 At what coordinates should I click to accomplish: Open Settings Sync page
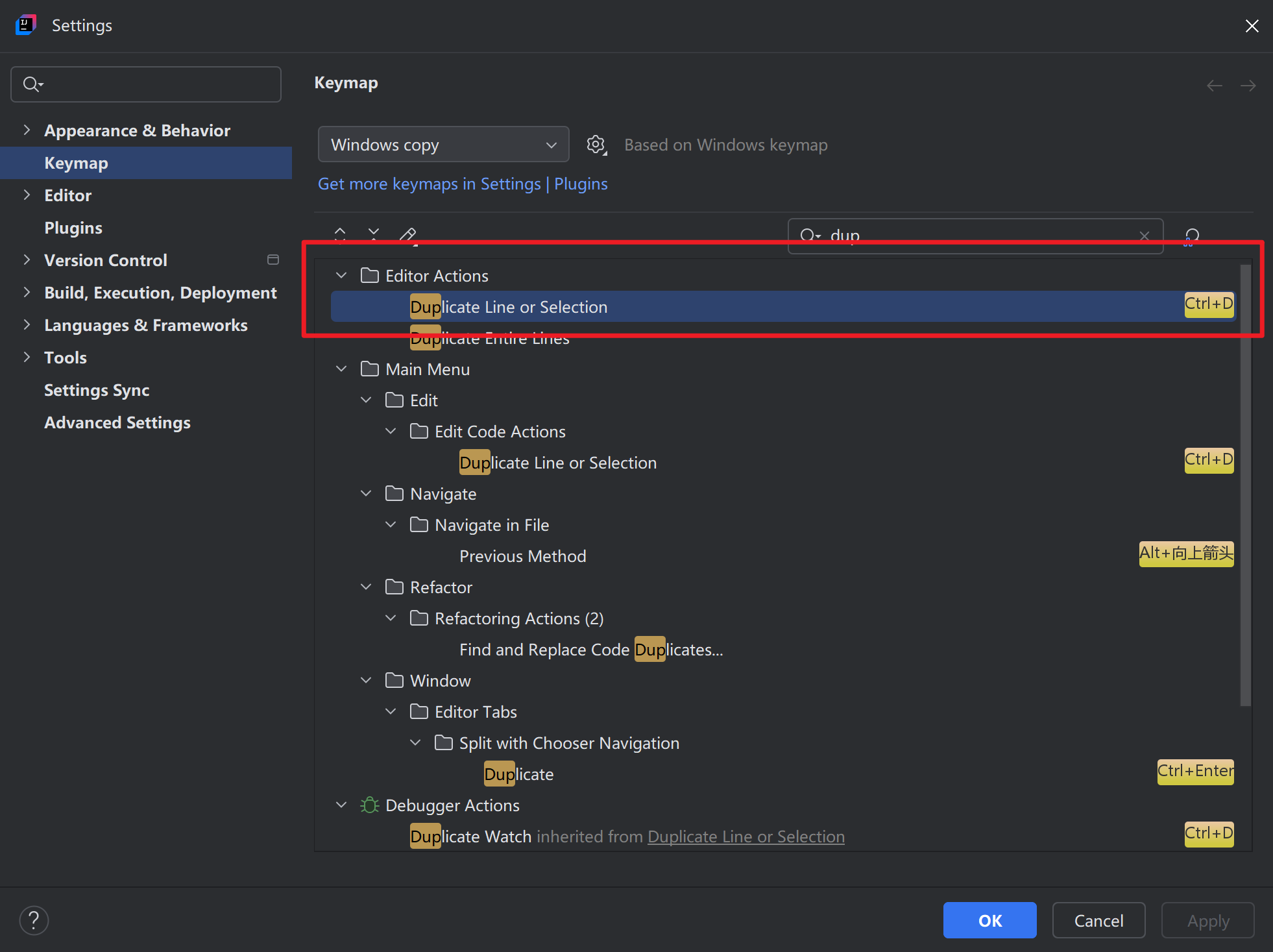(x=97, y=390)
